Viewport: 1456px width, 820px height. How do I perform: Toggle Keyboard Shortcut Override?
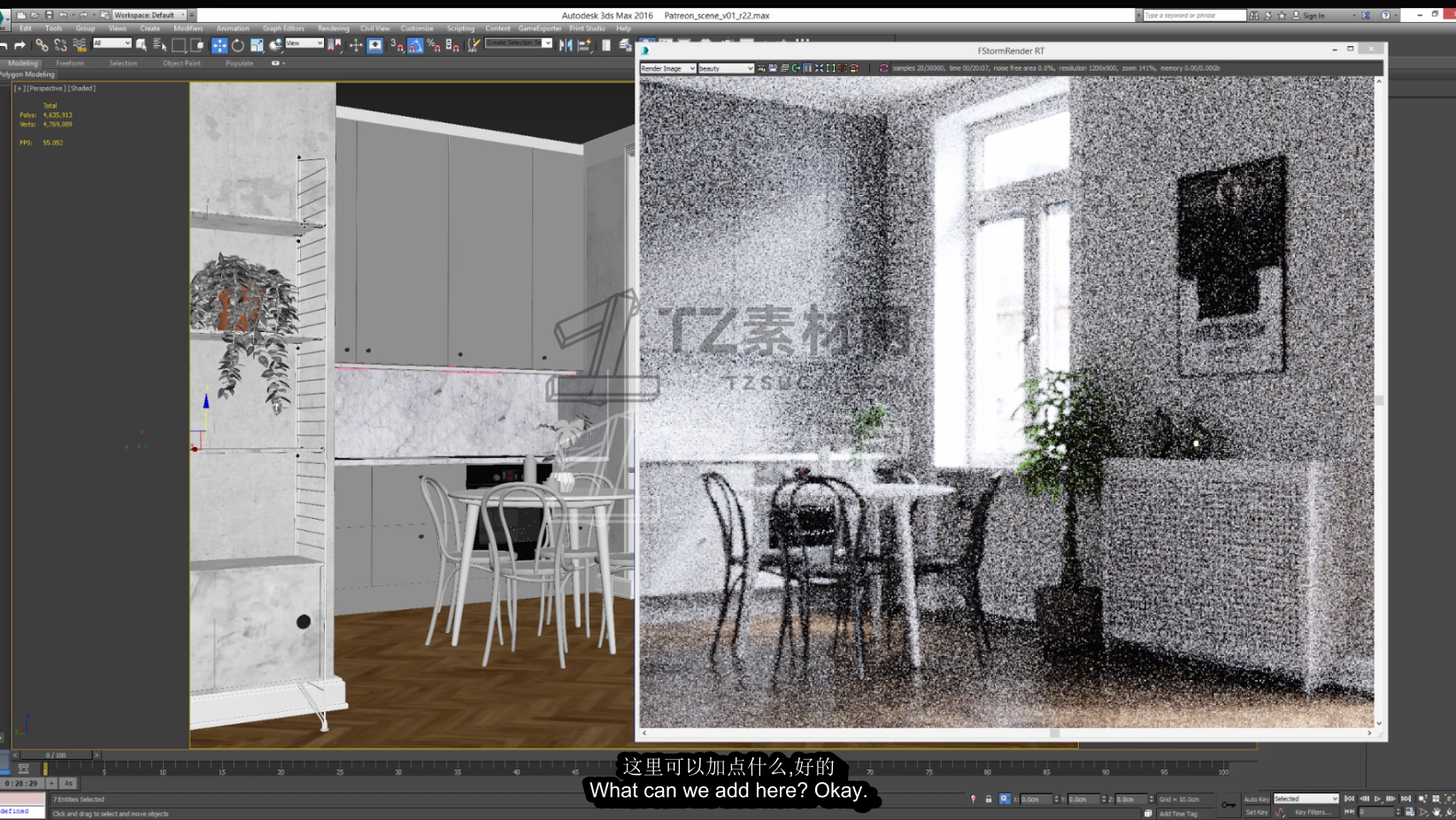point(375,45)
